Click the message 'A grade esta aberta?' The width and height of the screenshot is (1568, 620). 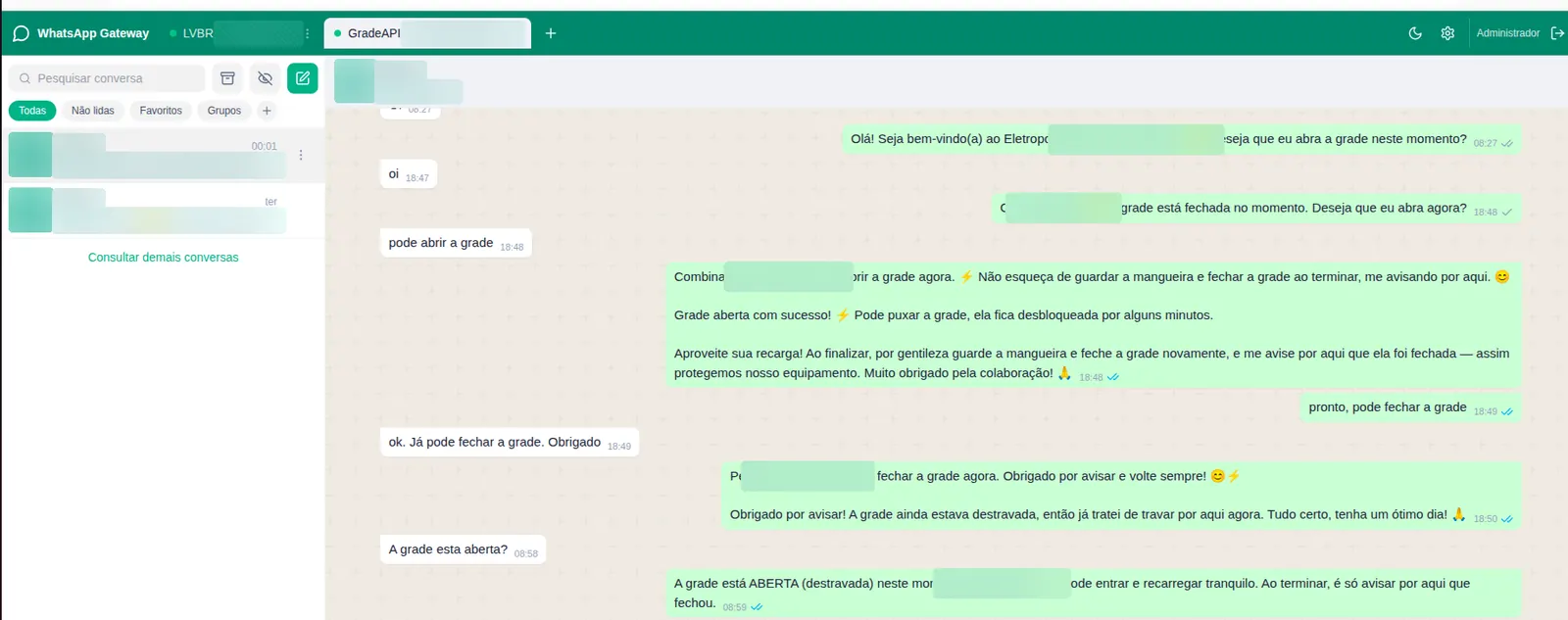click(x=463, y=549)
